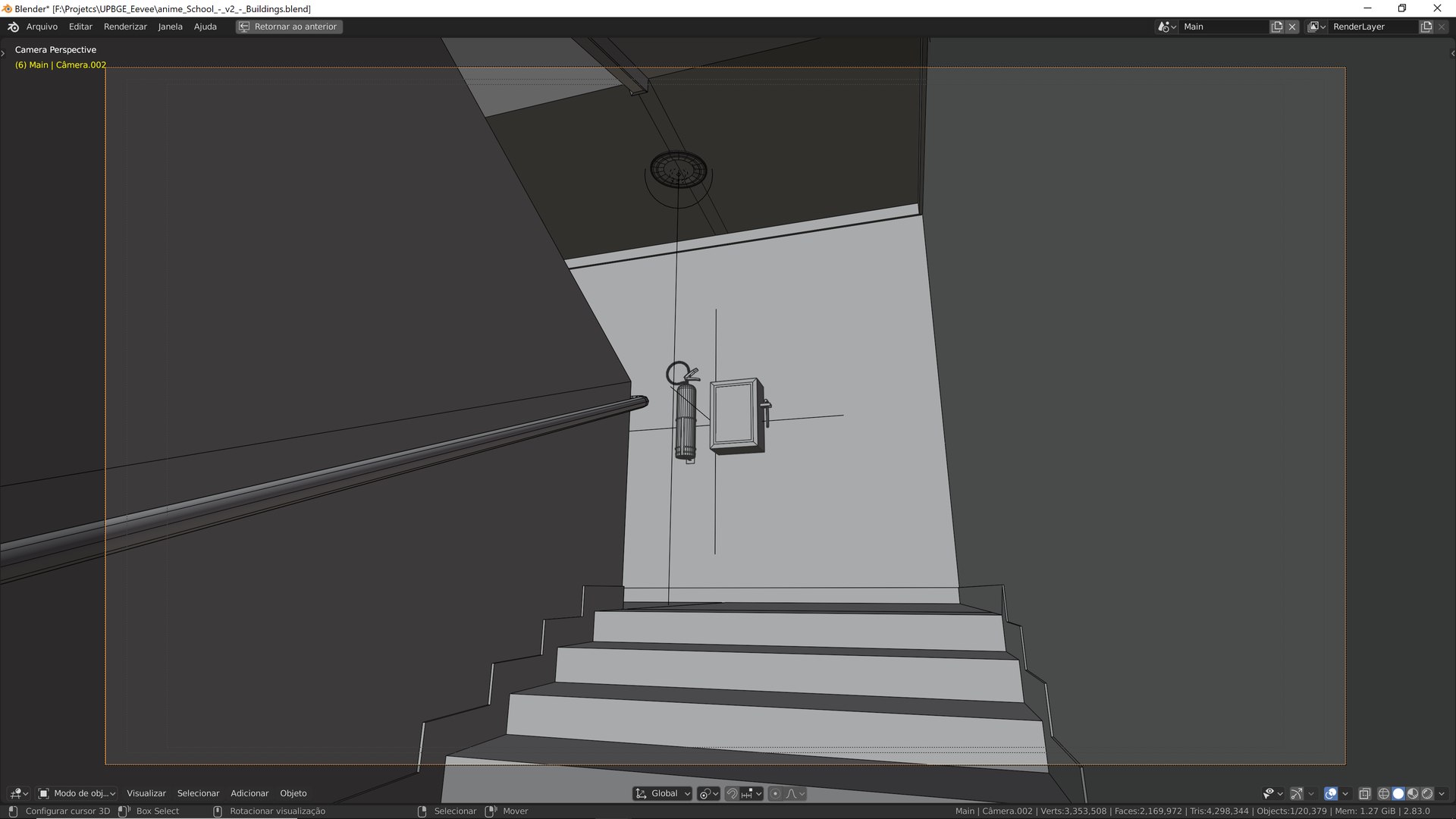1456x819 pixels.
Task: Open the gizmo options dropdown arrow
Action: [x=1311, y=793]
